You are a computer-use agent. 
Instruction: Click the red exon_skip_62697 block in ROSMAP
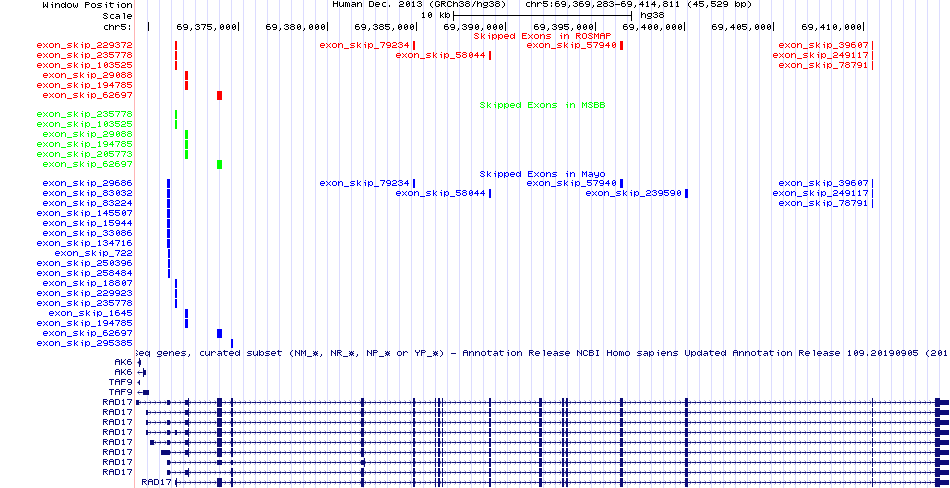coord(219,95)
